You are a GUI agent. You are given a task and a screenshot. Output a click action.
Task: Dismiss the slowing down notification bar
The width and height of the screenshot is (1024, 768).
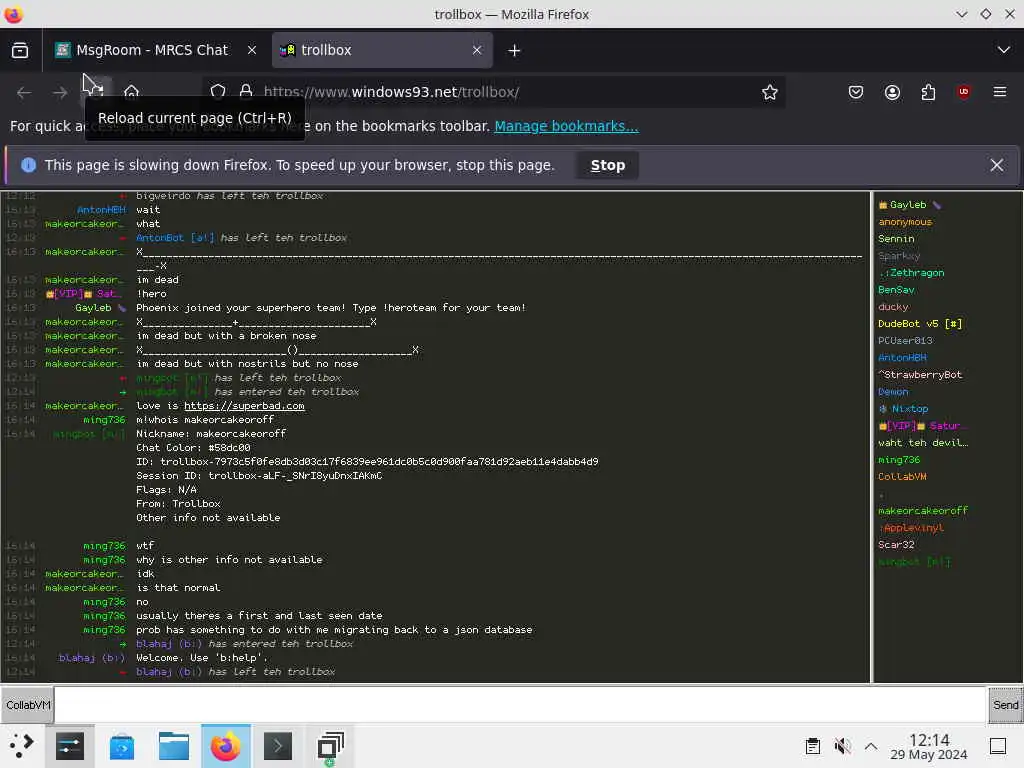pyautogui.click(x=997, y=165)
